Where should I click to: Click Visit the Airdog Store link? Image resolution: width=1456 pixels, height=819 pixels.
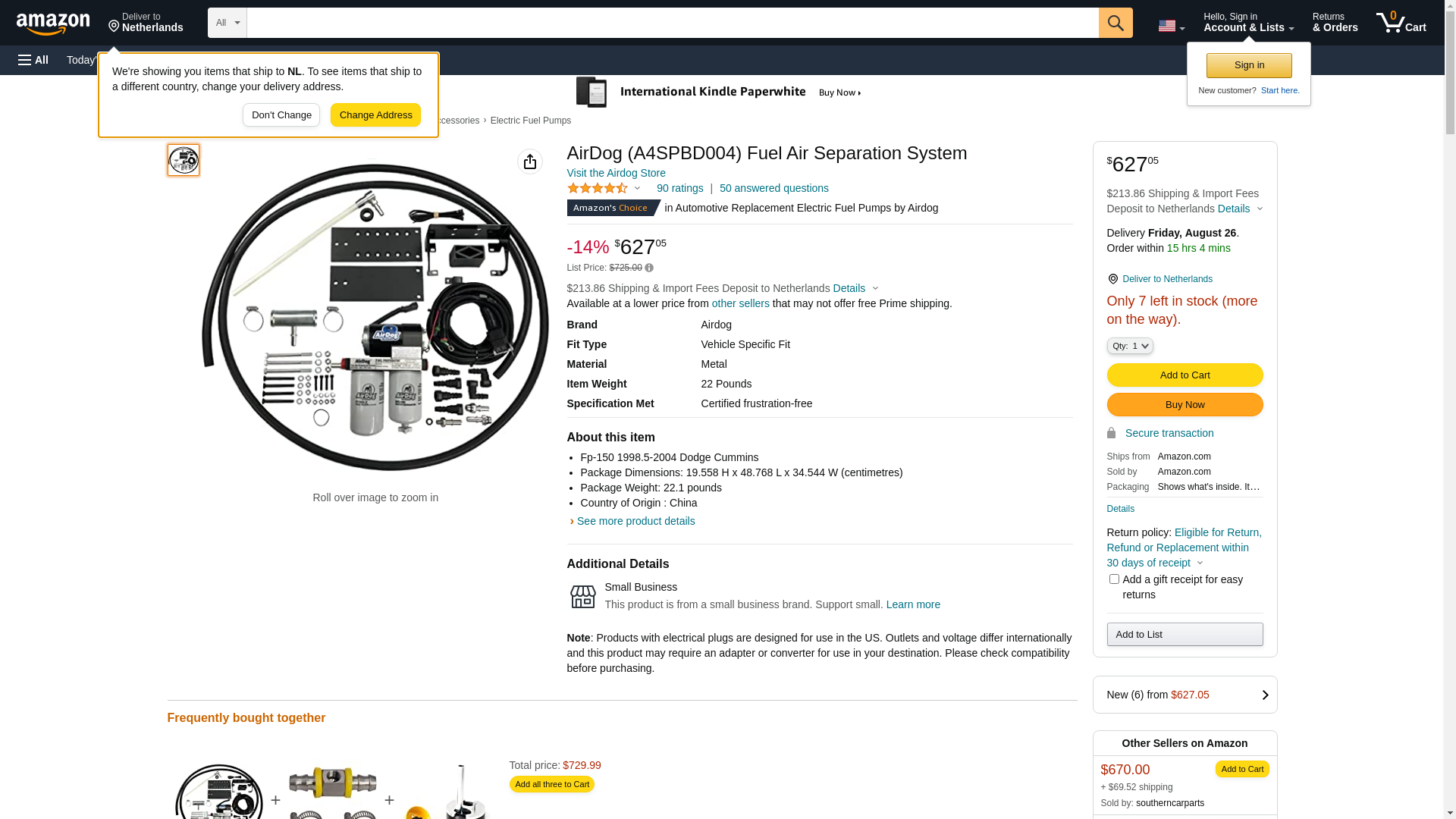(616, 173)
